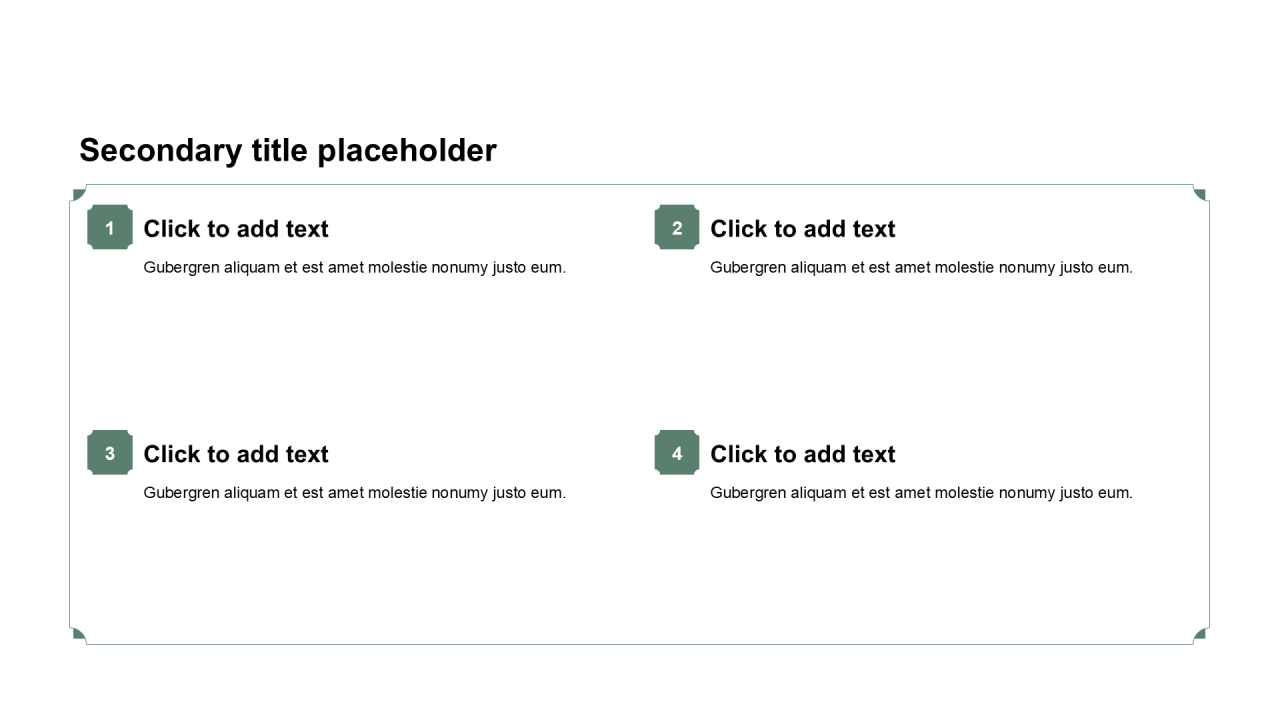Select the bottom-right corner ornament of frame
This screenshot has width=1280, height=720.
click(1200, 635)
